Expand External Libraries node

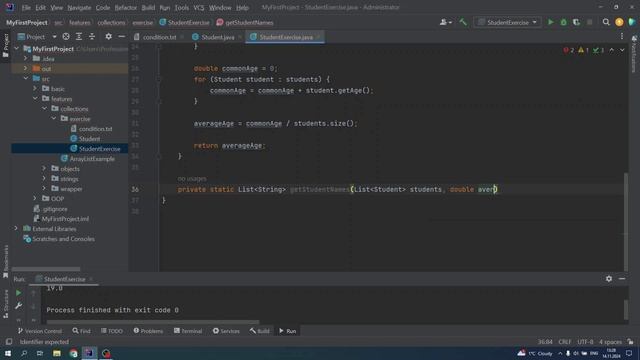click(x=16, y=229)
